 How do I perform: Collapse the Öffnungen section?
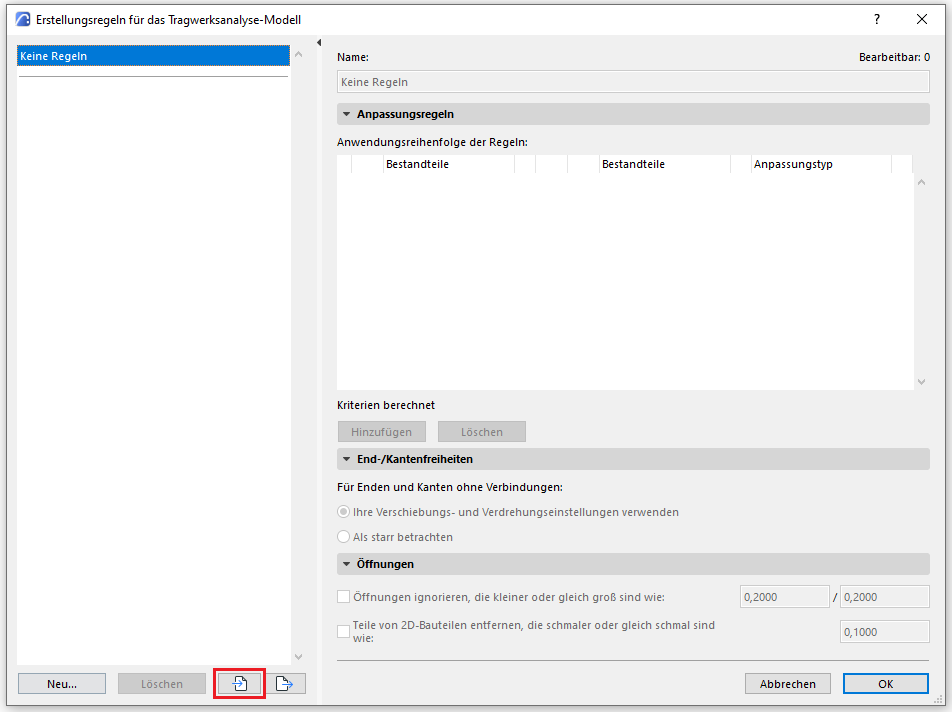pos(347,564)
